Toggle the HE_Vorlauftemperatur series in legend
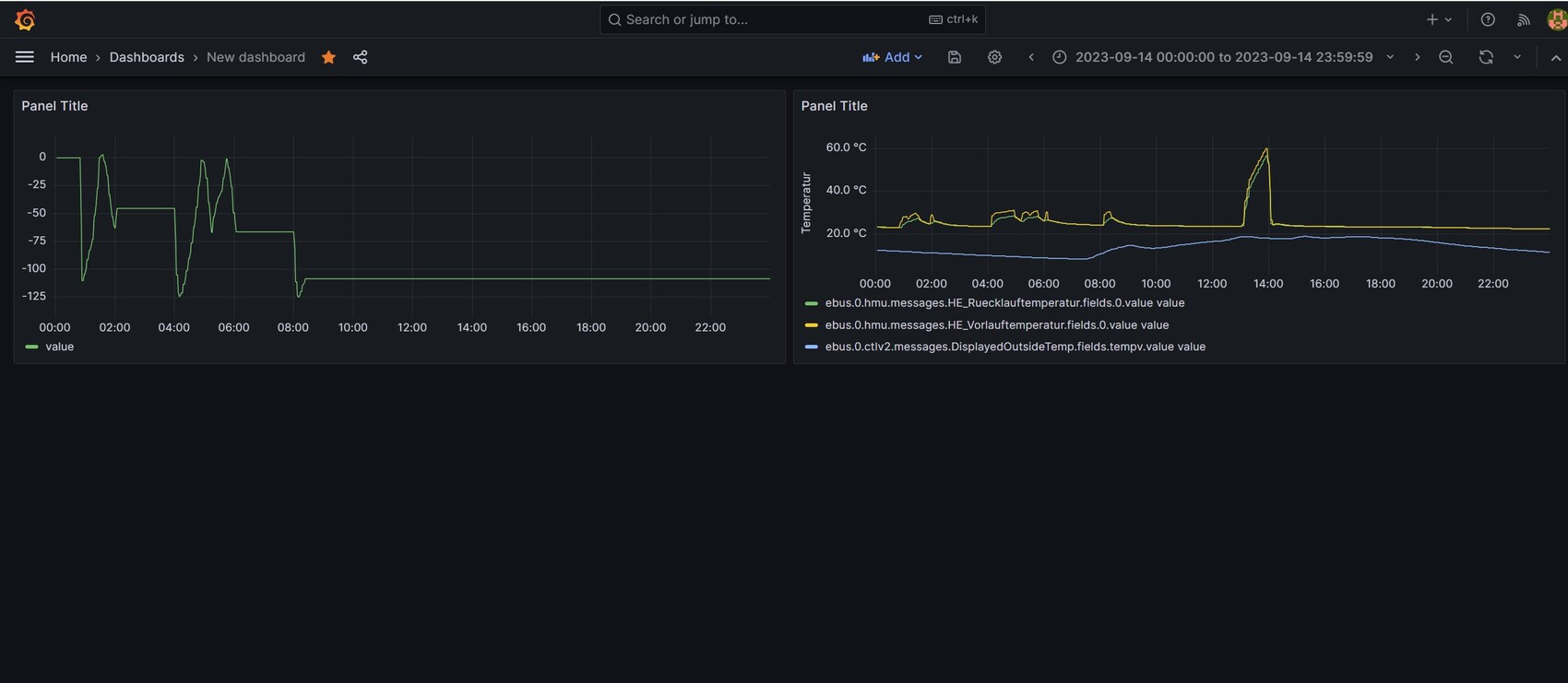Image resolution: width=1568 pixels, height=683 pixels. tap(996, 325)
